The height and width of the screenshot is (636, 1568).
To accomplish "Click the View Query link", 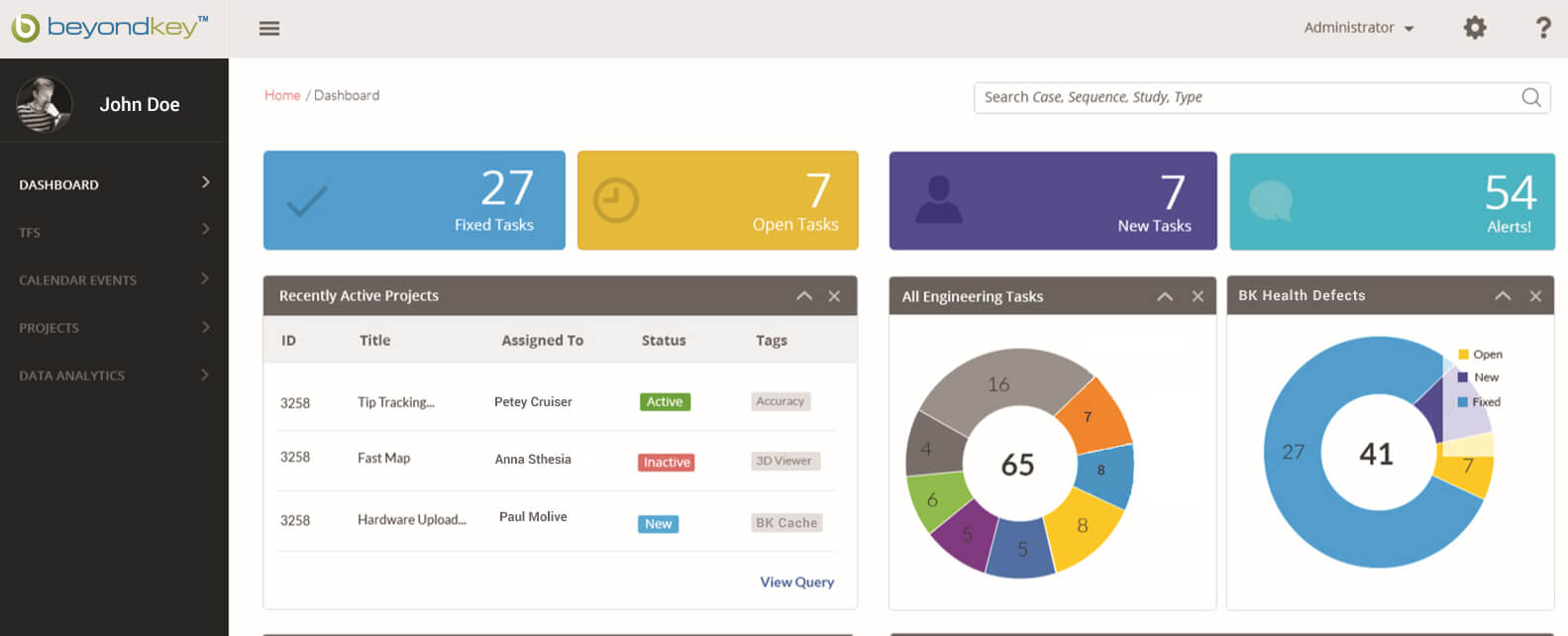I will (x=796, y=583).
